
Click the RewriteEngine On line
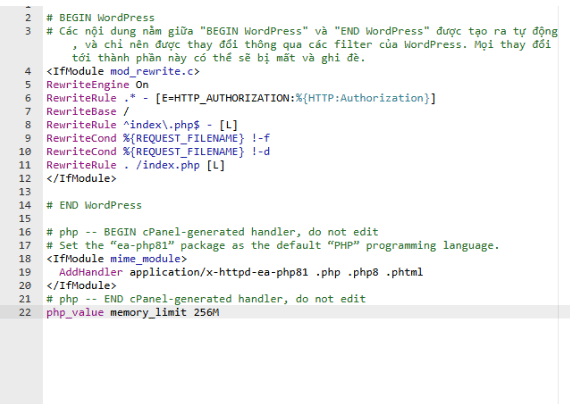pyautogui.click(x=97, y=85)
